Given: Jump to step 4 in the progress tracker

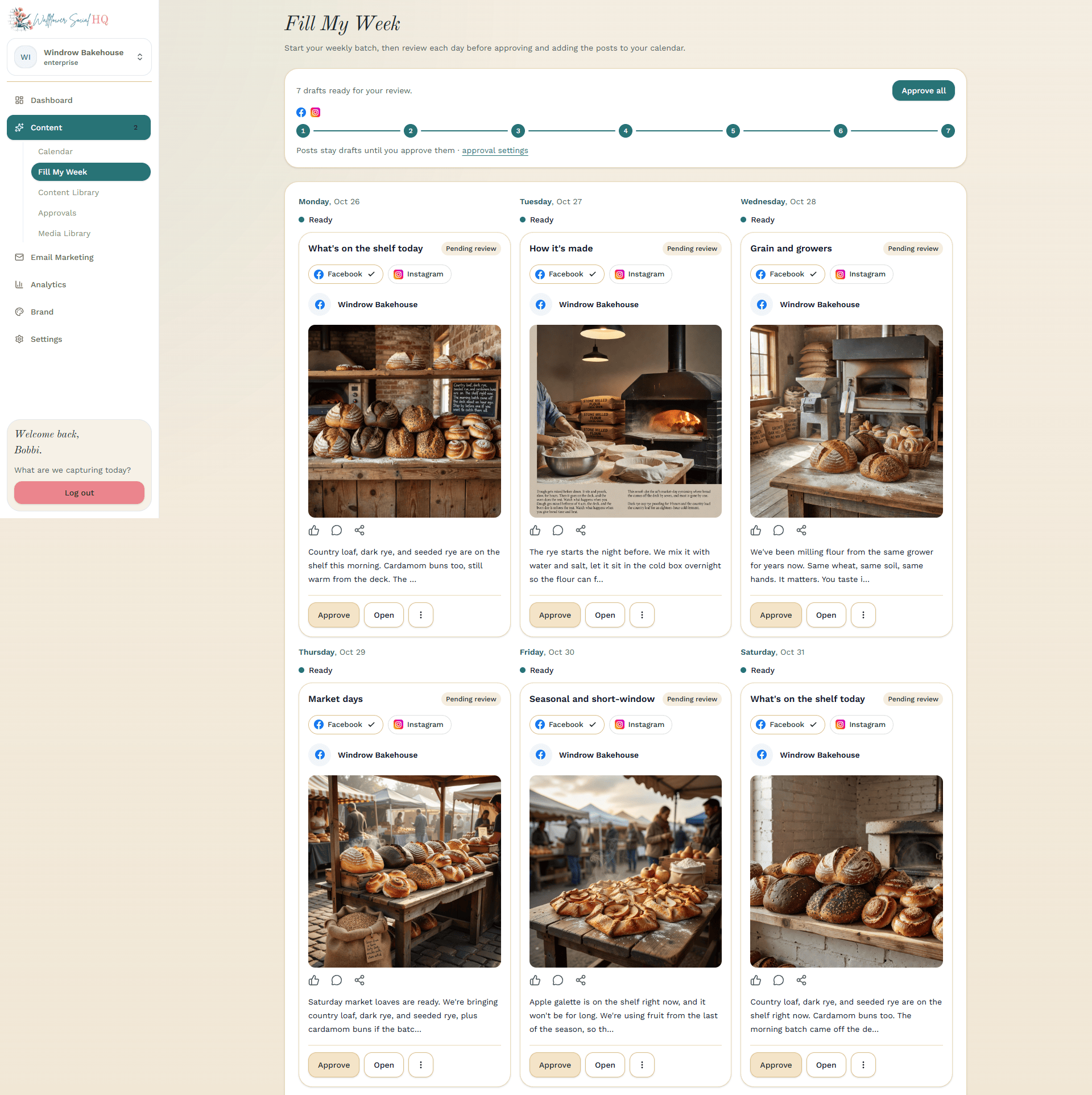Looking at the screenshot, I should pyautogui.click(x=626, y=131).
